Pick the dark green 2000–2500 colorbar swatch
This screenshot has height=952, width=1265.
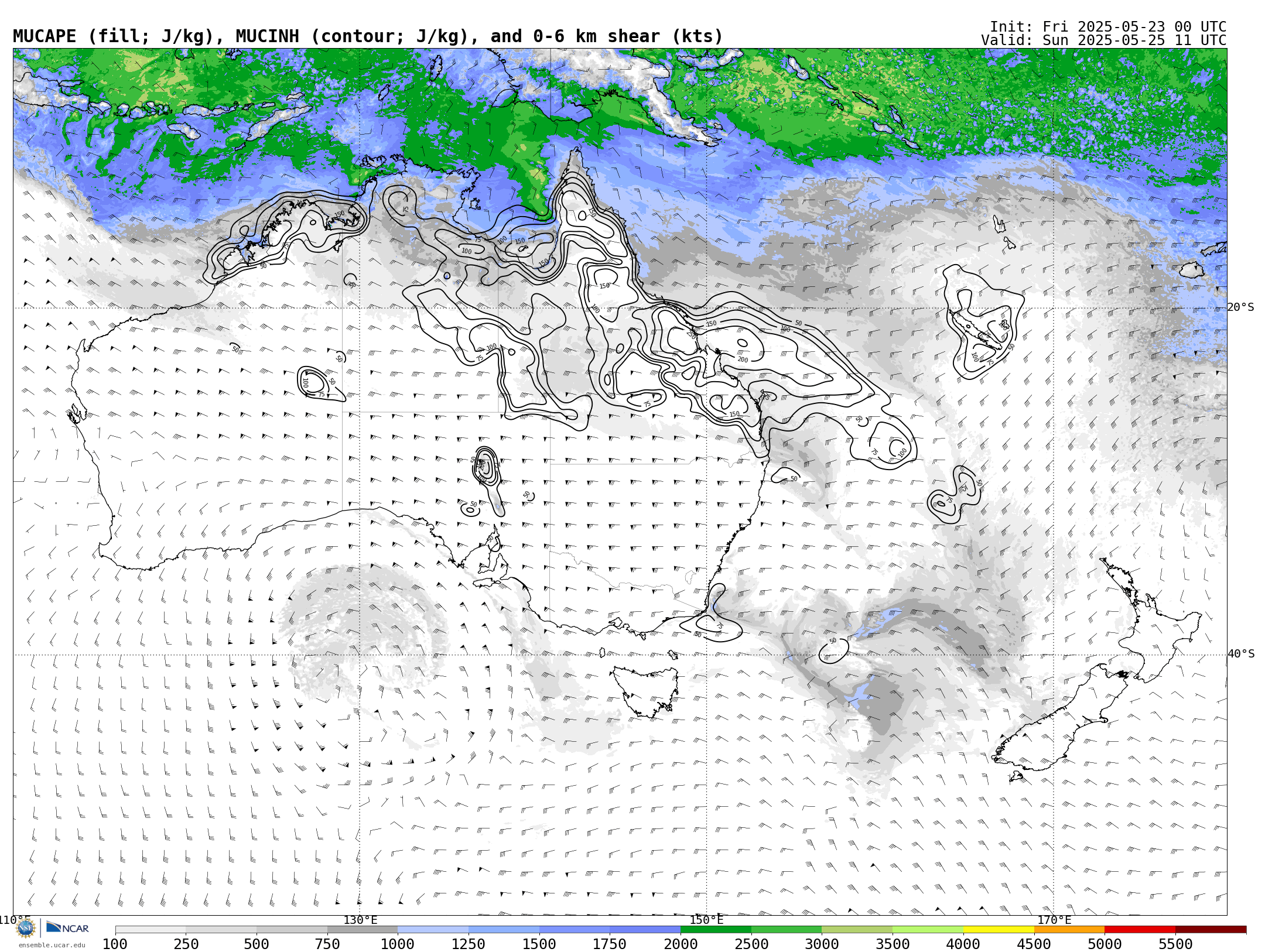click(x=716, y=929)
